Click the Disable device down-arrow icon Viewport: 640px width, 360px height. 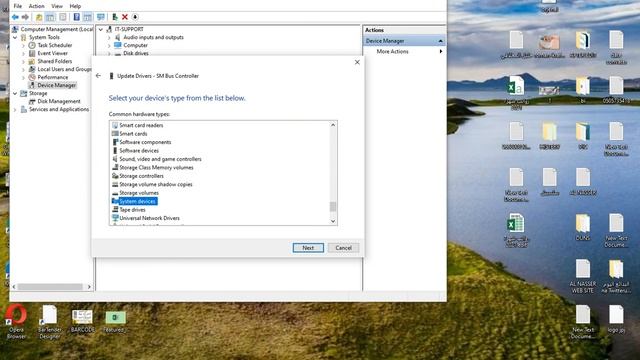coord(135,17)
